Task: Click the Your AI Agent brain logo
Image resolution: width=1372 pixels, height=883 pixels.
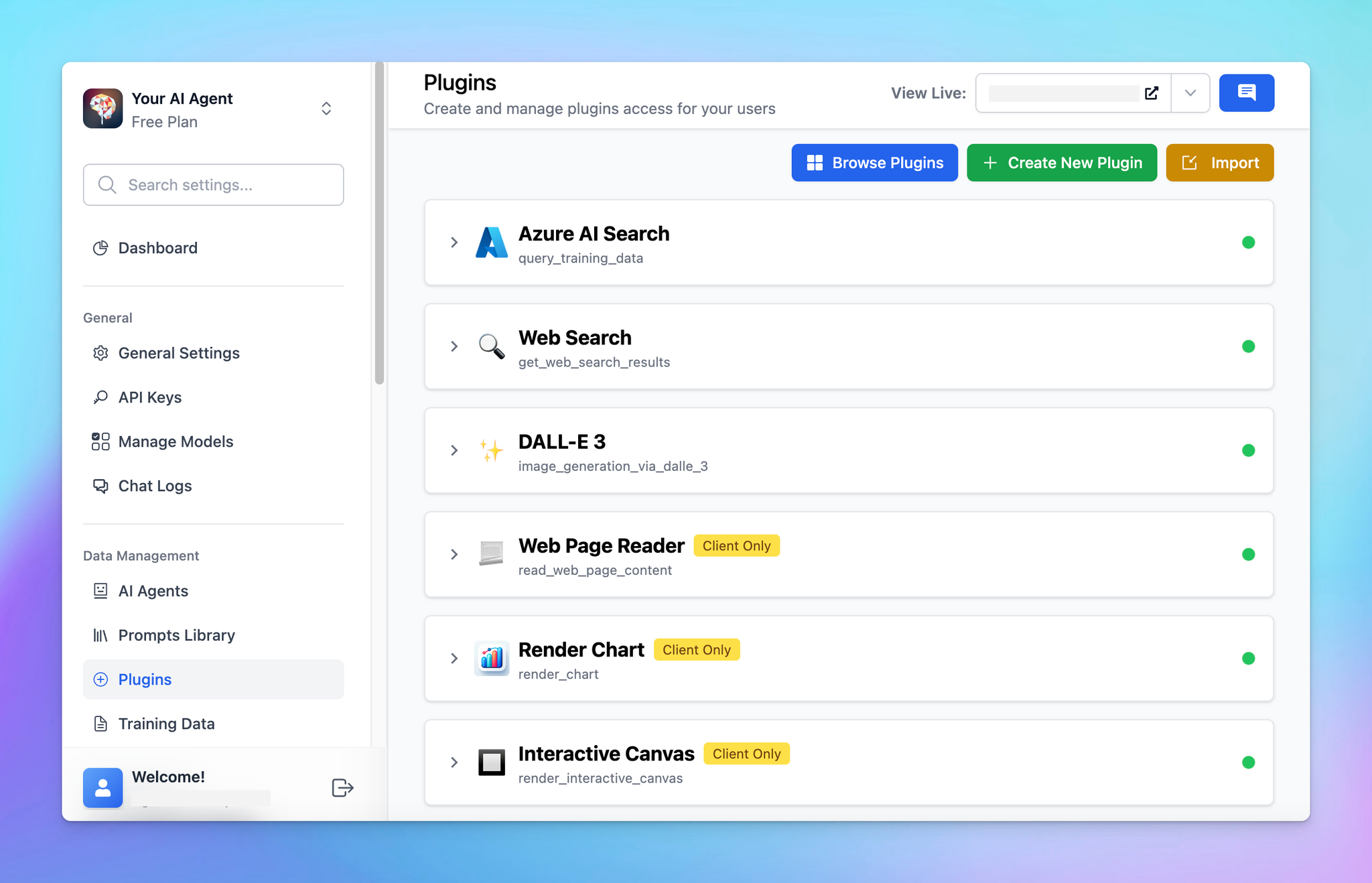Action: (102, 109)
